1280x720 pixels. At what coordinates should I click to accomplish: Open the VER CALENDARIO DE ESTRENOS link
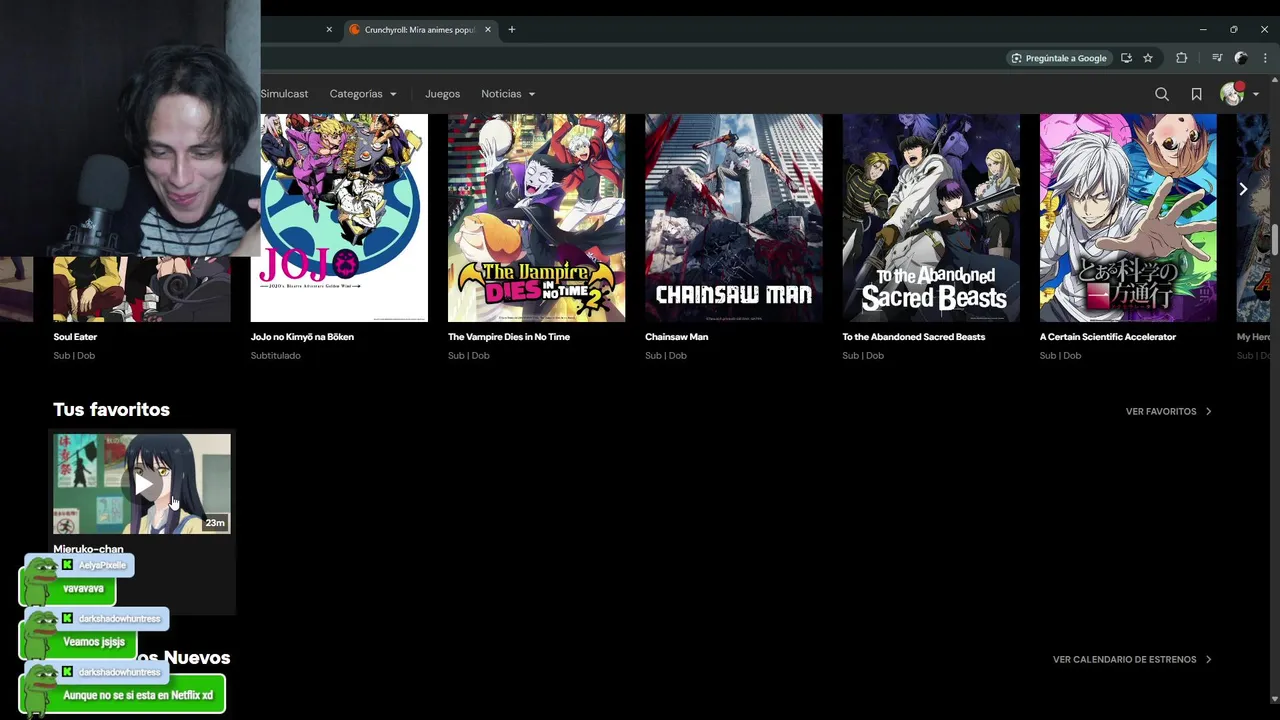tap(1132, 659)
